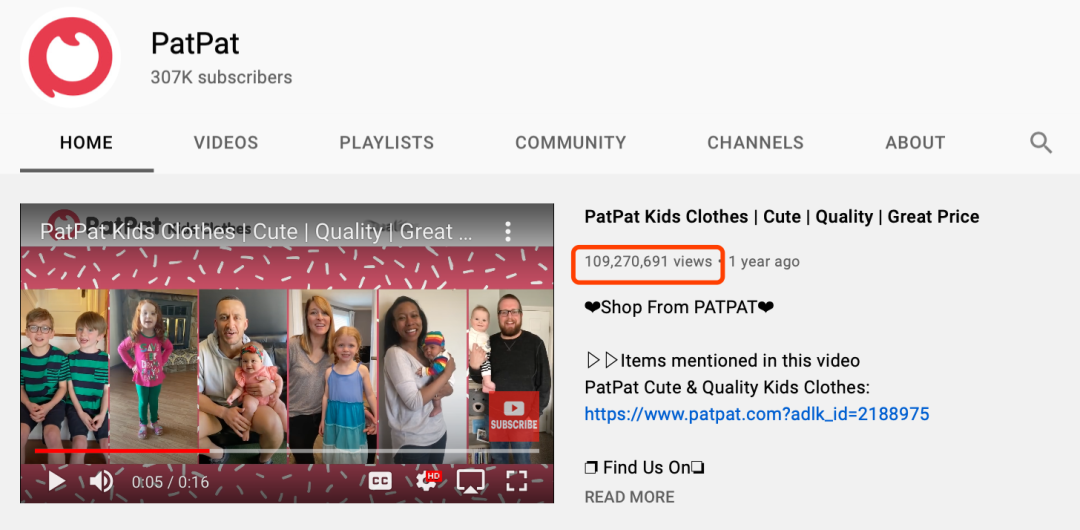Click the featured video frame with families
Image resolution: width=1080 pixels, height=530 pixels.
pos(287,353)
